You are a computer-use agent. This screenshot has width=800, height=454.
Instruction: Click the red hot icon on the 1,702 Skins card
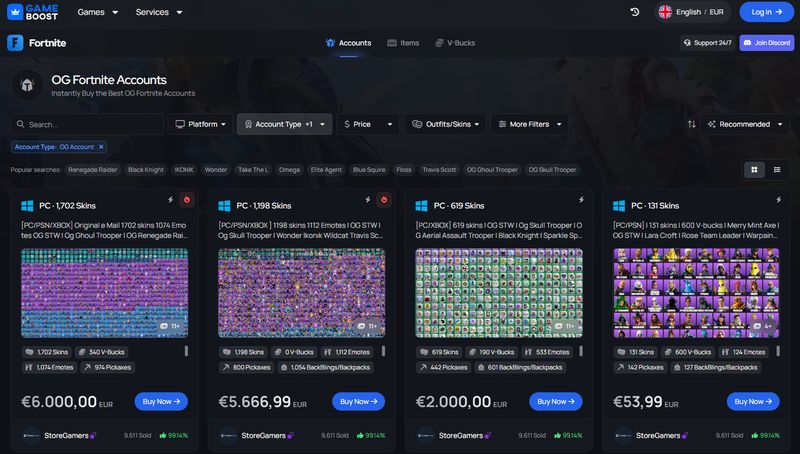pos(187,200)
